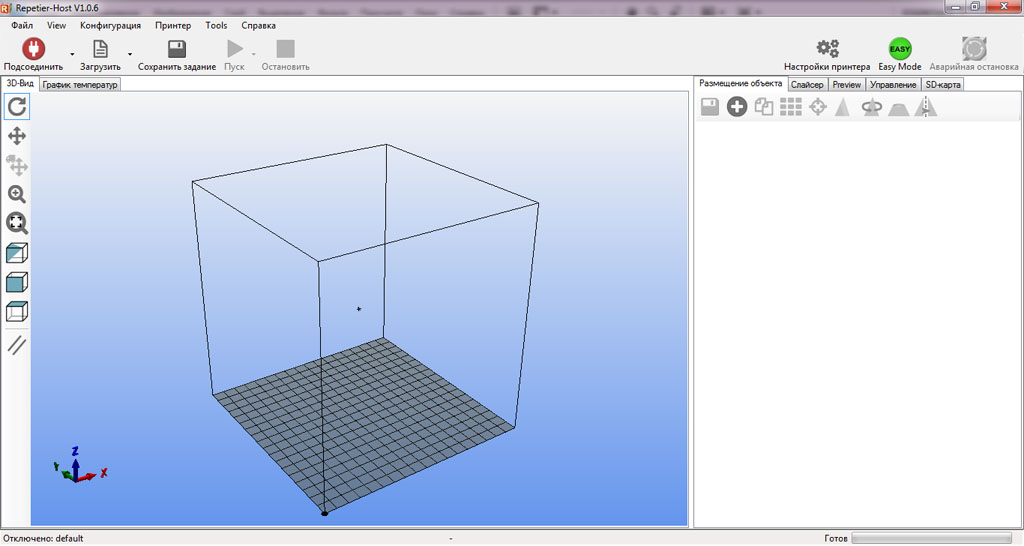
Task: Open the График температур tab
Action: (x=80, y=85)
